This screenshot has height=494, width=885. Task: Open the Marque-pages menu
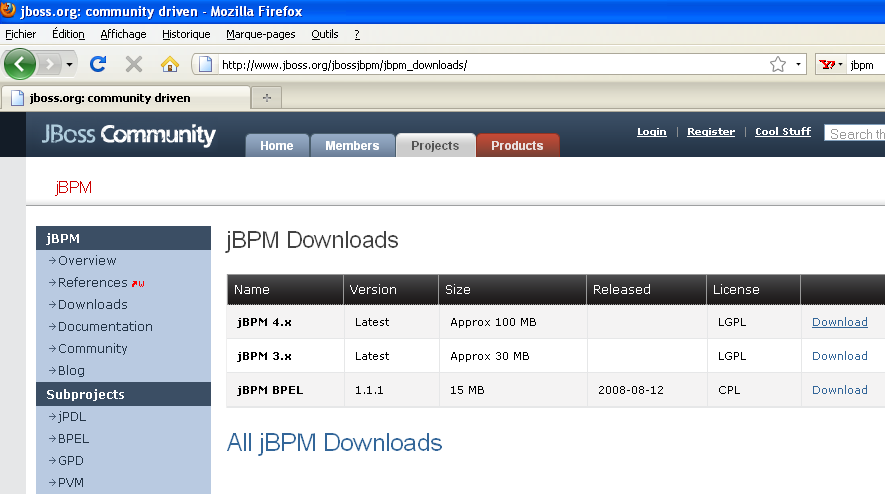[260, 34]
